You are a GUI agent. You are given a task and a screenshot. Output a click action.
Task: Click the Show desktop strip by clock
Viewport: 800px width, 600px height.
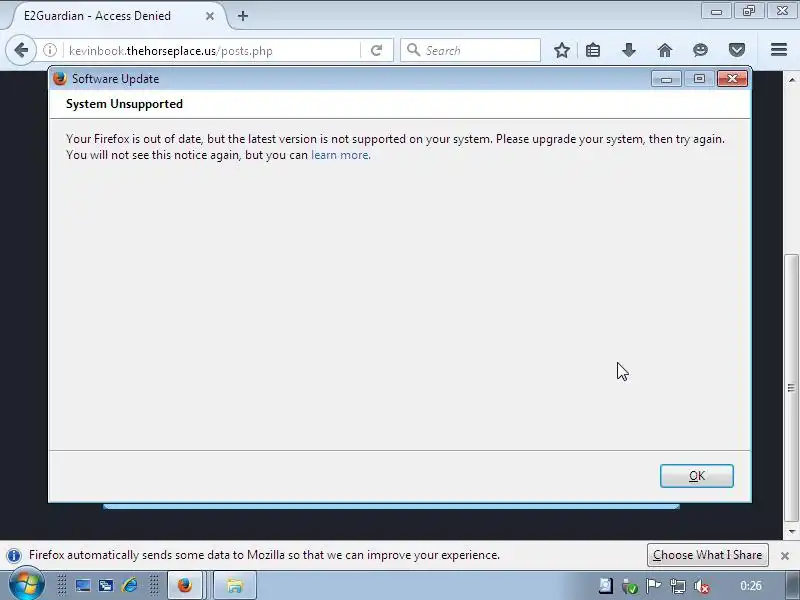pos(793,585)
